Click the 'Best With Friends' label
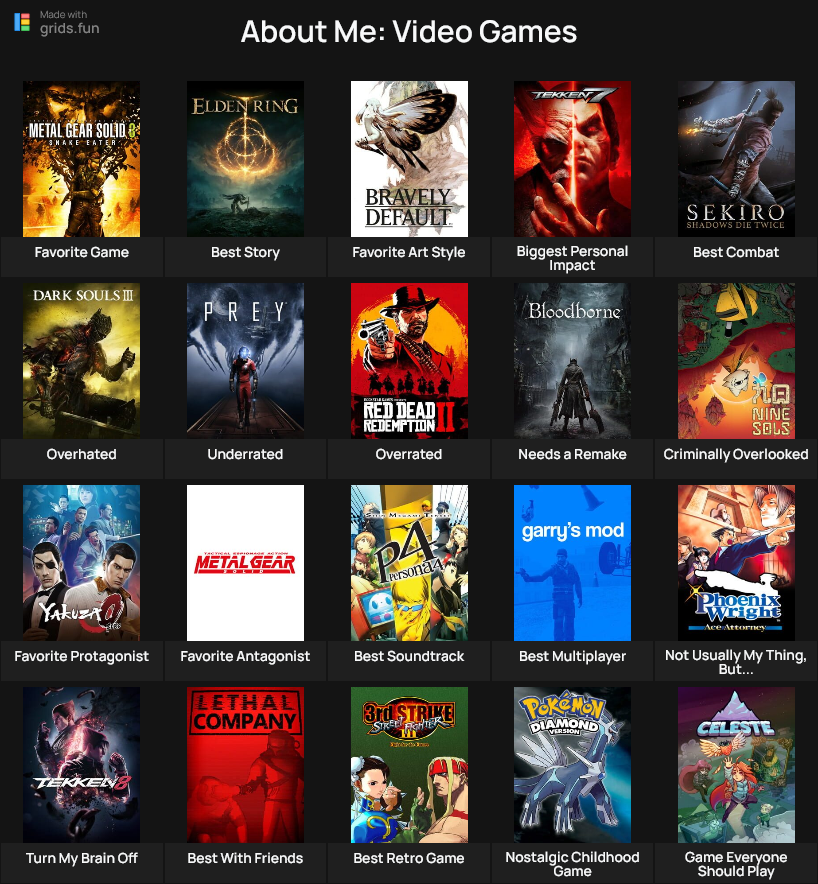818x884 pixels. 245,858
